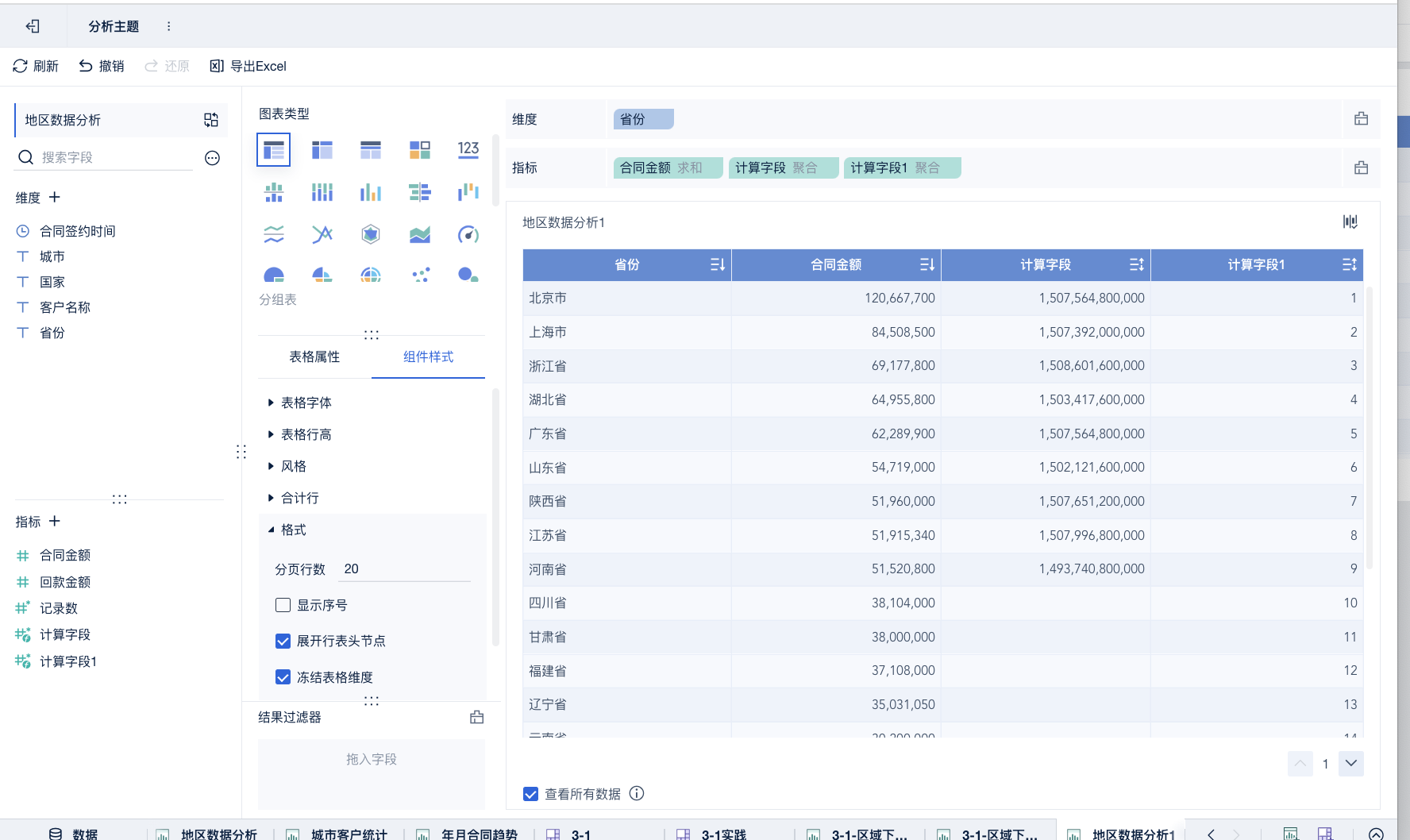
Task: Select the partitioned column chart type
Action: (x=274, y=192)
